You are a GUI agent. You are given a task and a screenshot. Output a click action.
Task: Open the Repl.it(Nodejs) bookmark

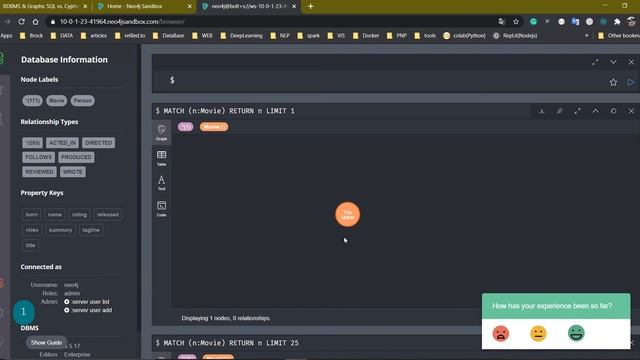coord(515,36)
